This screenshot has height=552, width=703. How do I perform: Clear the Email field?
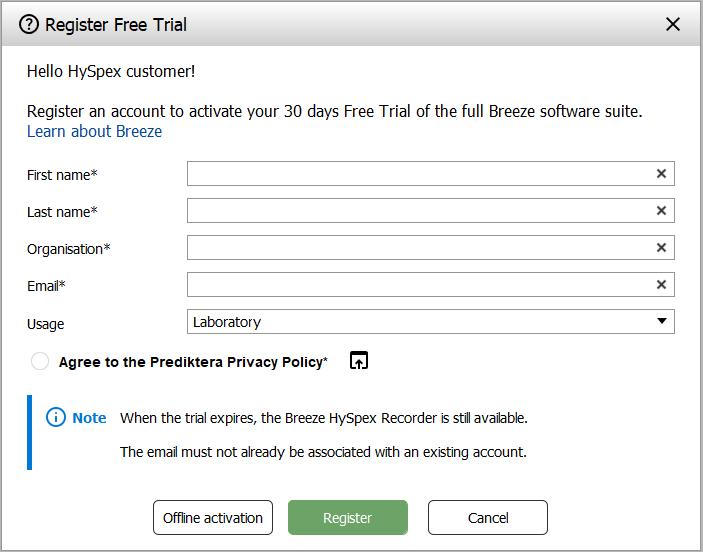pos(661,285)
